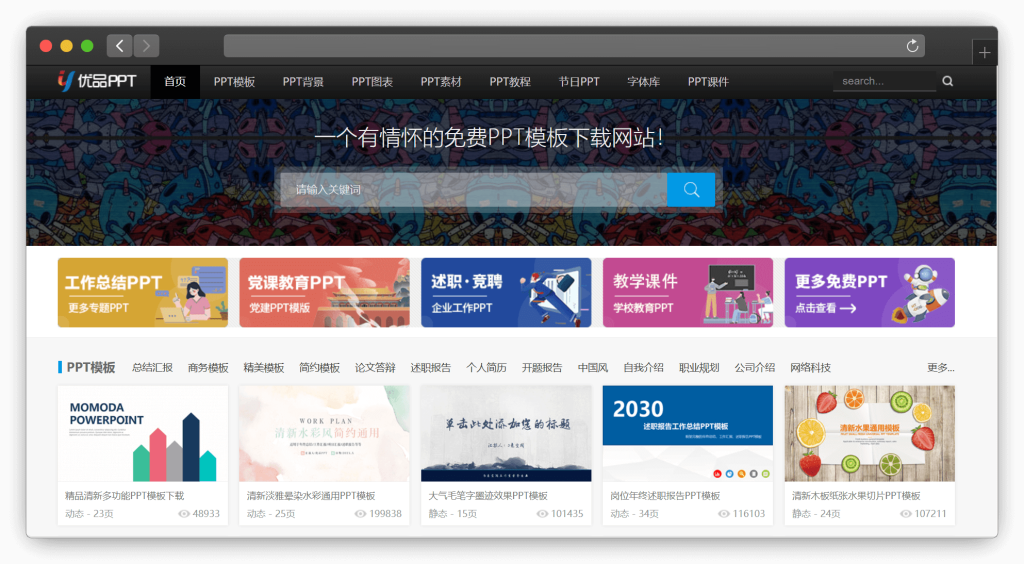Viewport: 1024px width, 564px height.
Task: Open the 首页 nav tab
Action: coord(175,82)
